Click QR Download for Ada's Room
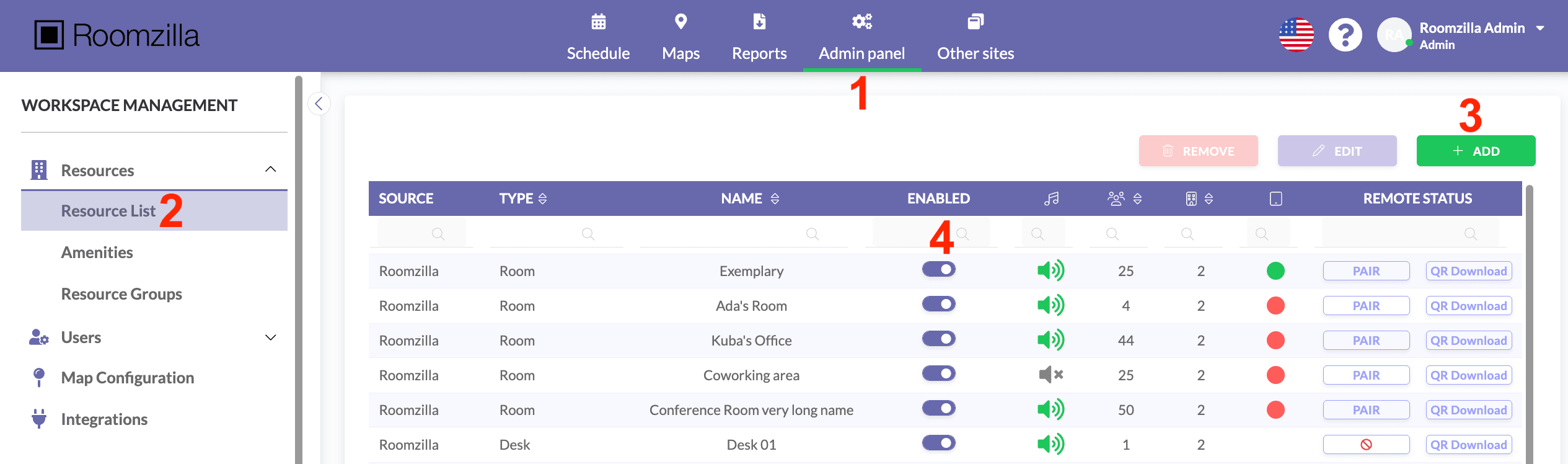The image size is (1568, 464). pos(1468,306)
